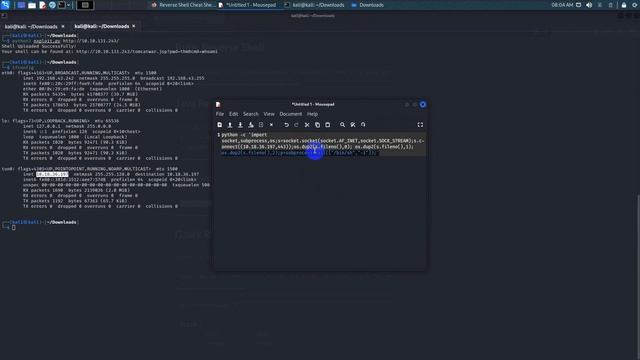Close the Mousepad window with blue button

tap(423, 104)
